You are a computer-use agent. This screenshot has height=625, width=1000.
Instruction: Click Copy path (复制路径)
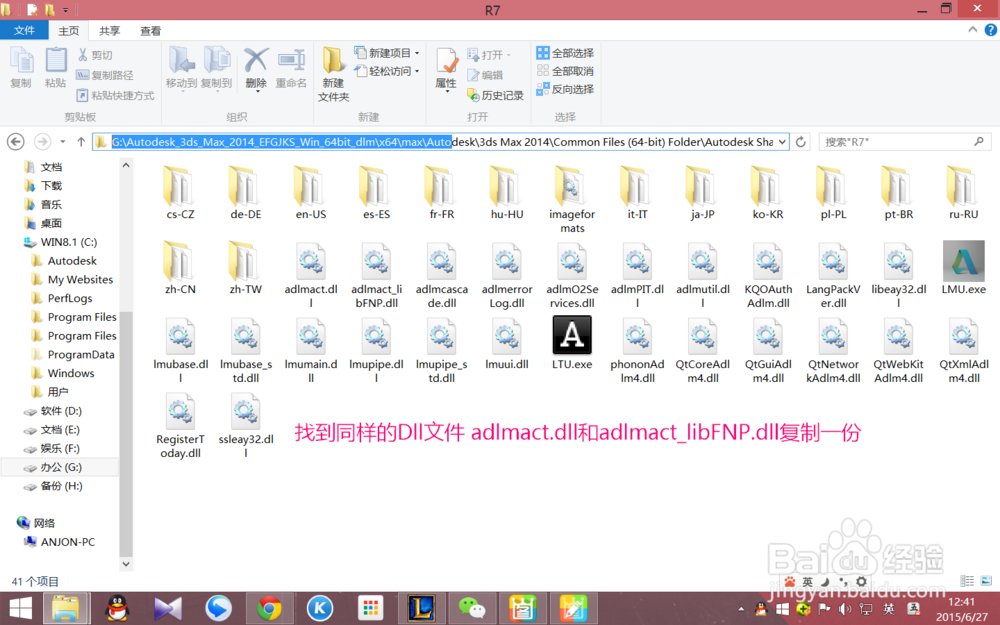click(105, 75)
